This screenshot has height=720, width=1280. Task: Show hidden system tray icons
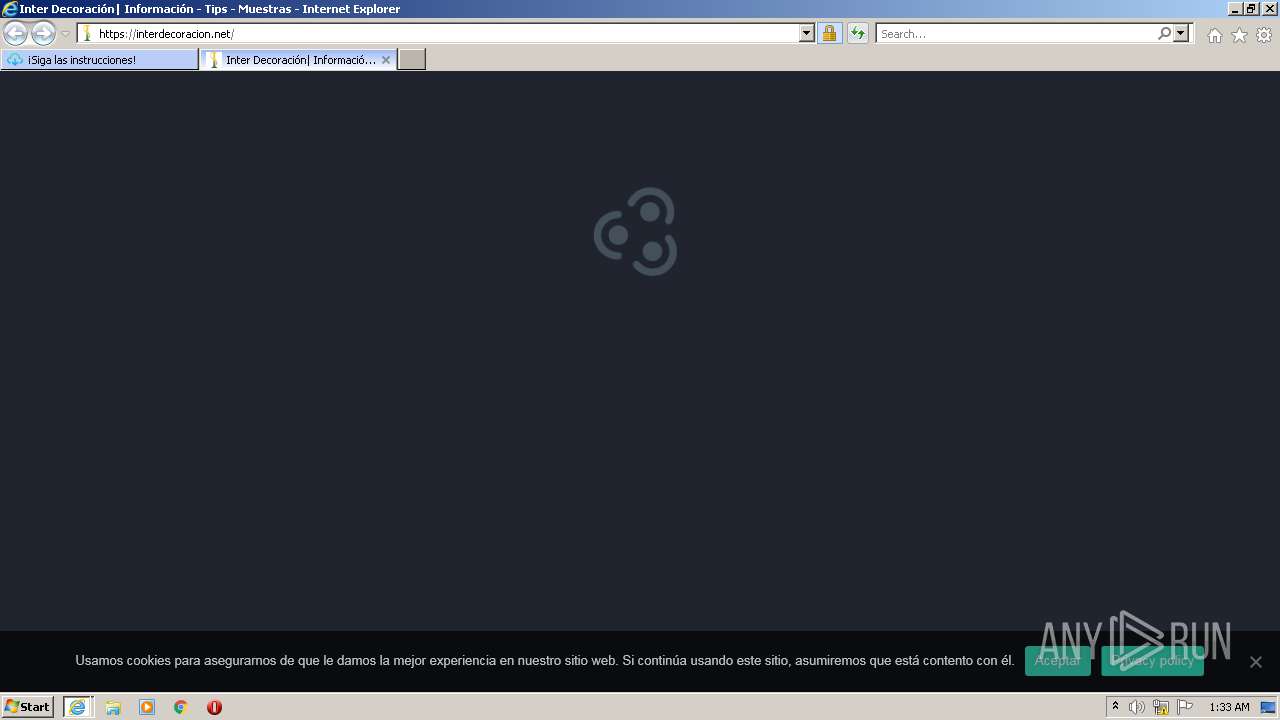coord(1115,707)
